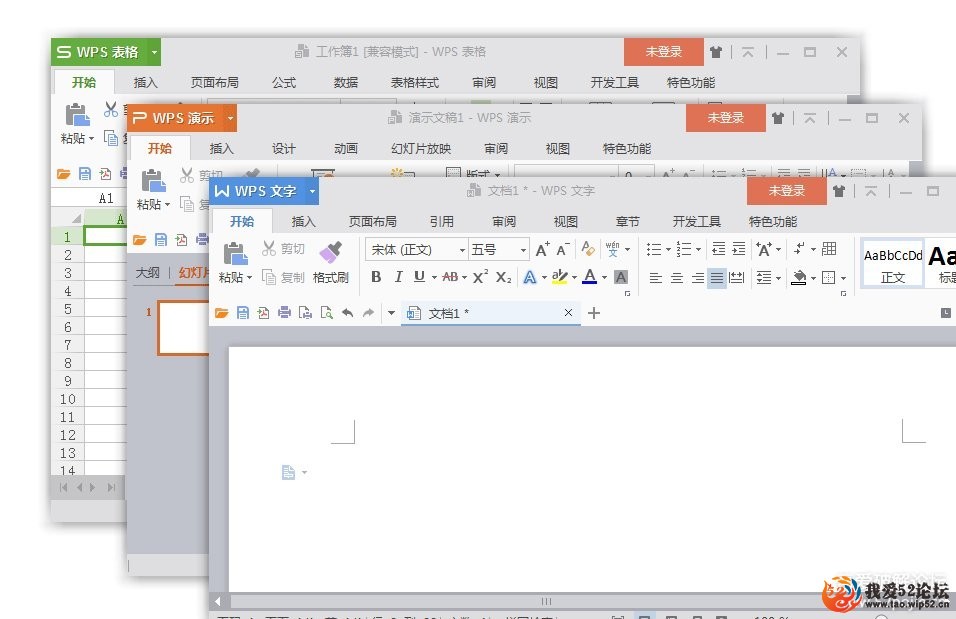Image resolution: width=956 pixels, height=619 pixels.
Task: Click the numbered list icon
Action: tap(684, 249)
